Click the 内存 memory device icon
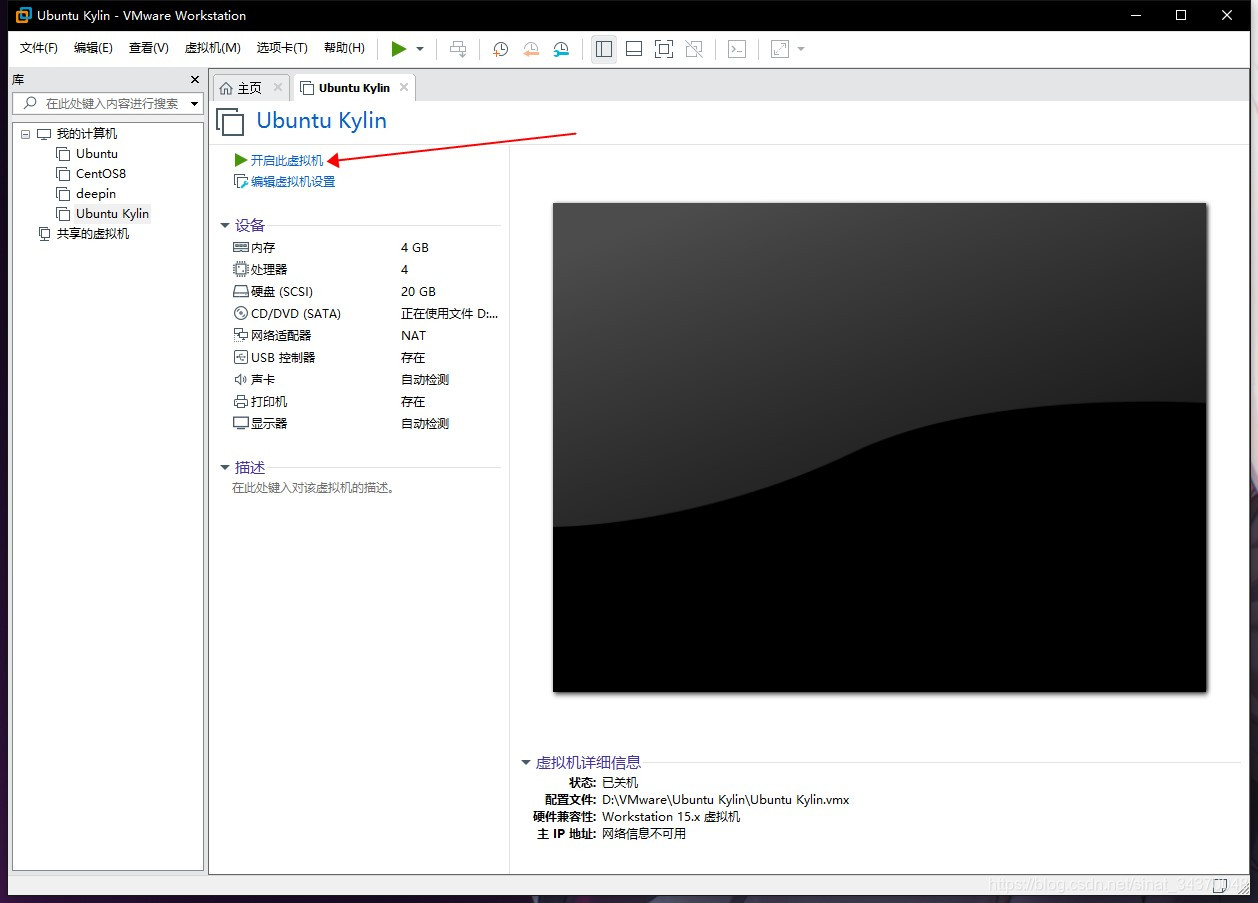 coord(240,247)
